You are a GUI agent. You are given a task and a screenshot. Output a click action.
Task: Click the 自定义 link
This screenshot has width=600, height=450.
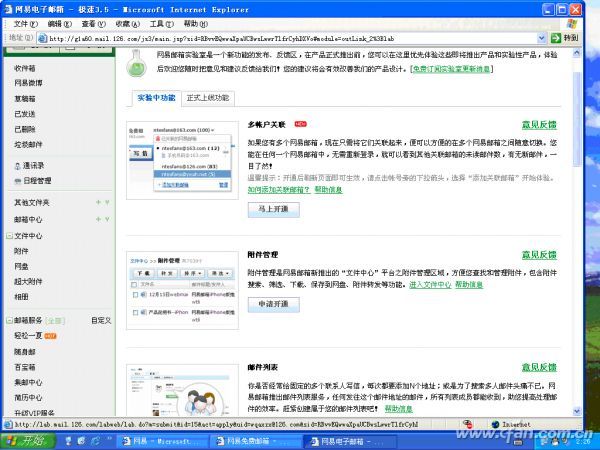(101, 320)
